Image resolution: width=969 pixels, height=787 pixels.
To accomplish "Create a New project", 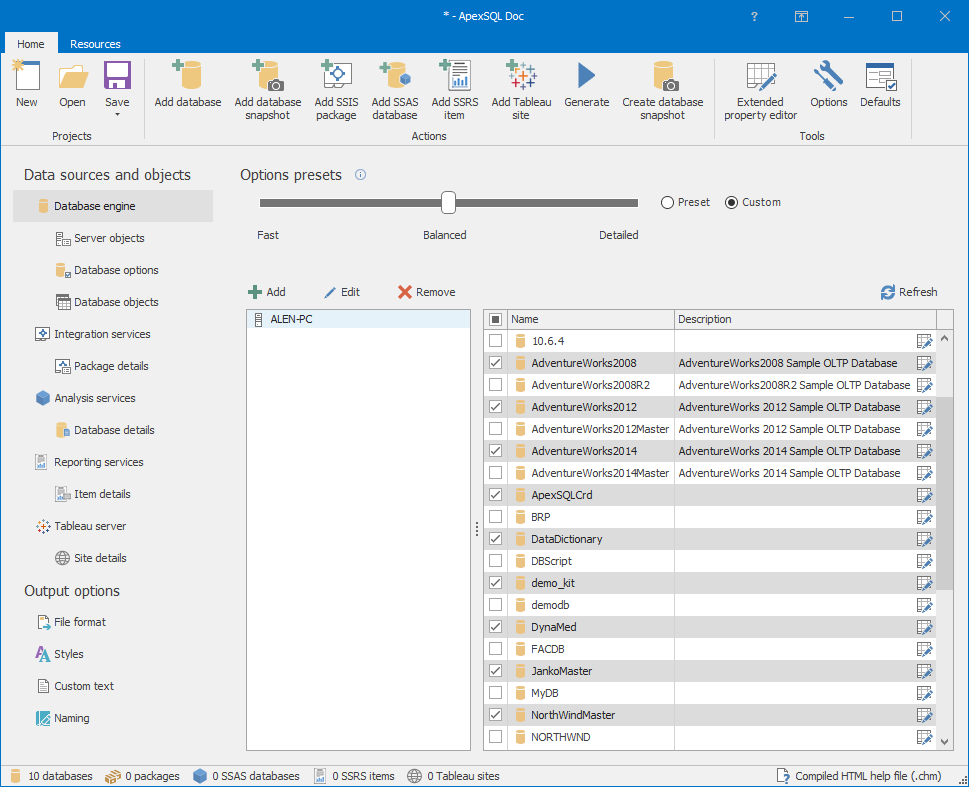I will click(27, 84).
